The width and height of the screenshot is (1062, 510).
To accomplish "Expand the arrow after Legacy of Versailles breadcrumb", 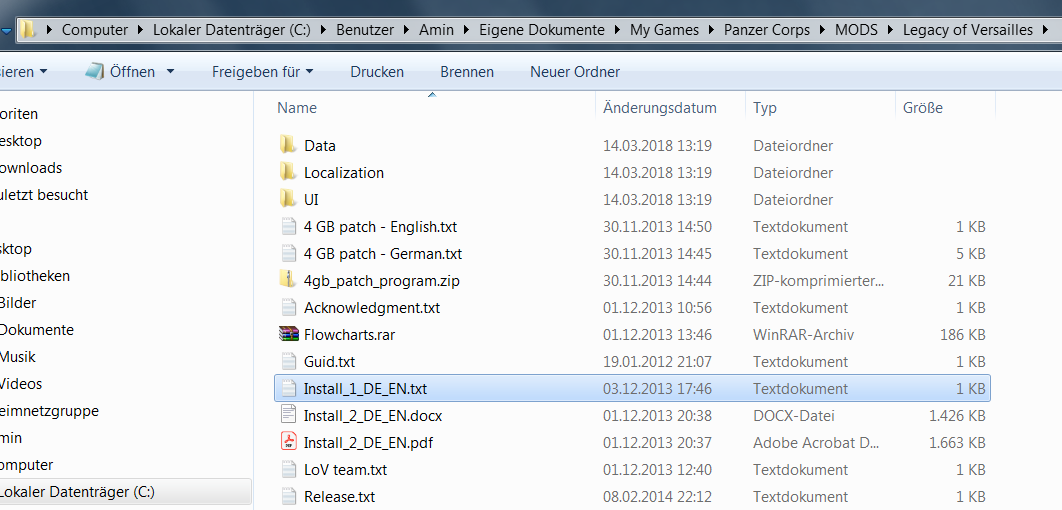I will [1046, 30].
